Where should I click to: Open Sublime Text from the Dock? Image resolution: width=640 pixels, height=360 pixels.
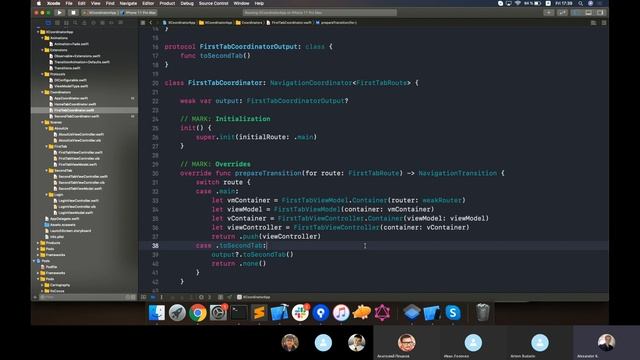(x=259, y=313)
